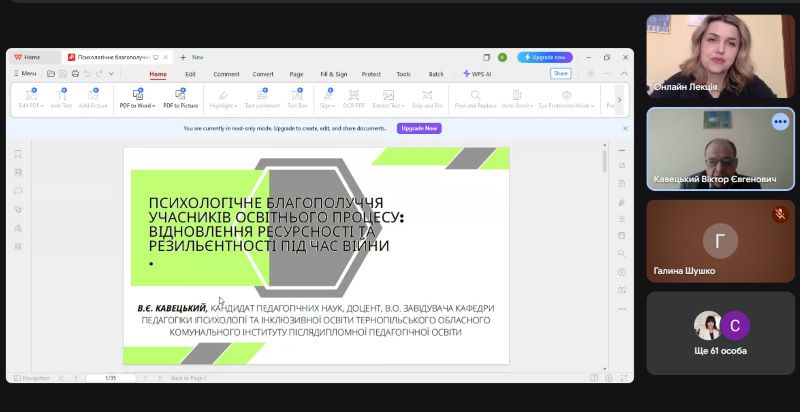Click Back to Page 2 link
Image resolution: width=800 pixels, height=412 pixels.
188,378
